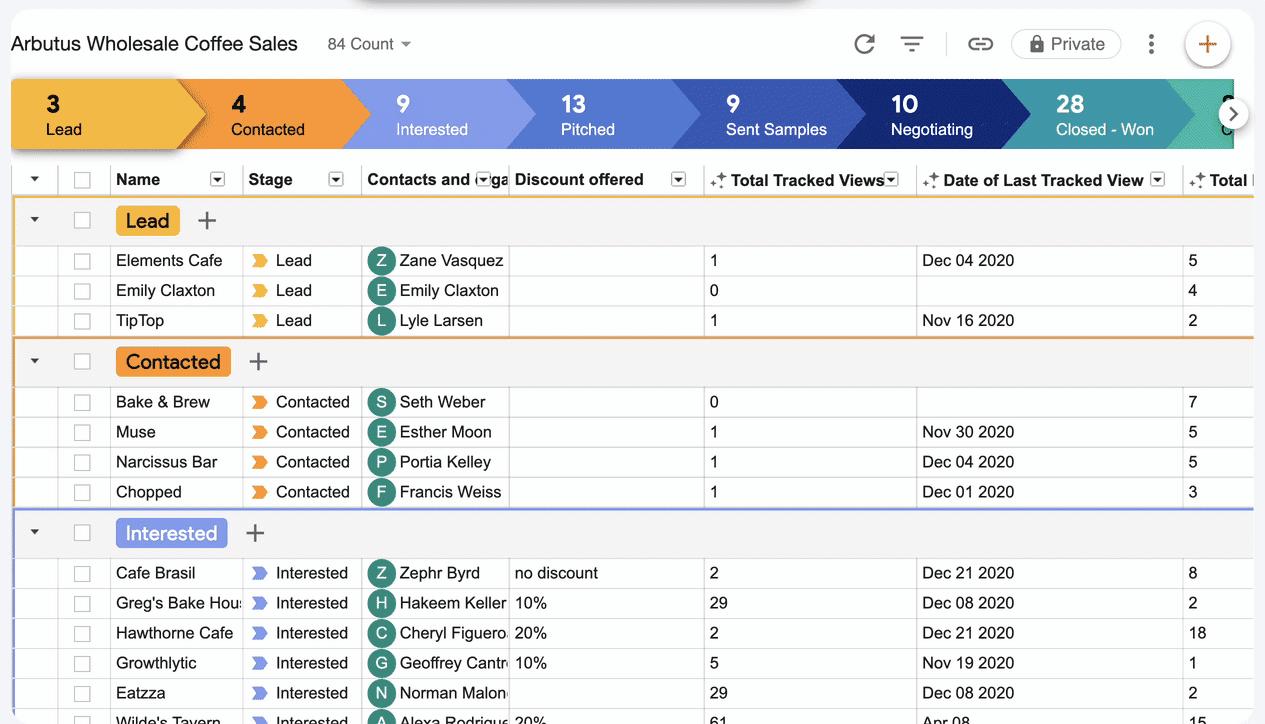Click the orange Contacted group label
Viewport: 1265px width, 724px height.
click(x=173, y=362)
